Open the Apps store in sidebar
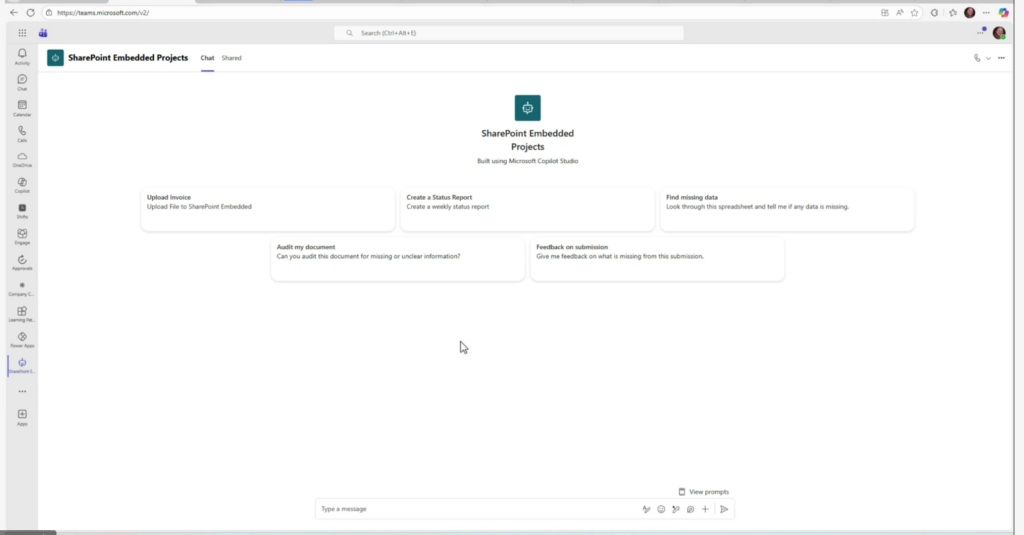This screenshot has height=535, width=1024. [22, 417]
